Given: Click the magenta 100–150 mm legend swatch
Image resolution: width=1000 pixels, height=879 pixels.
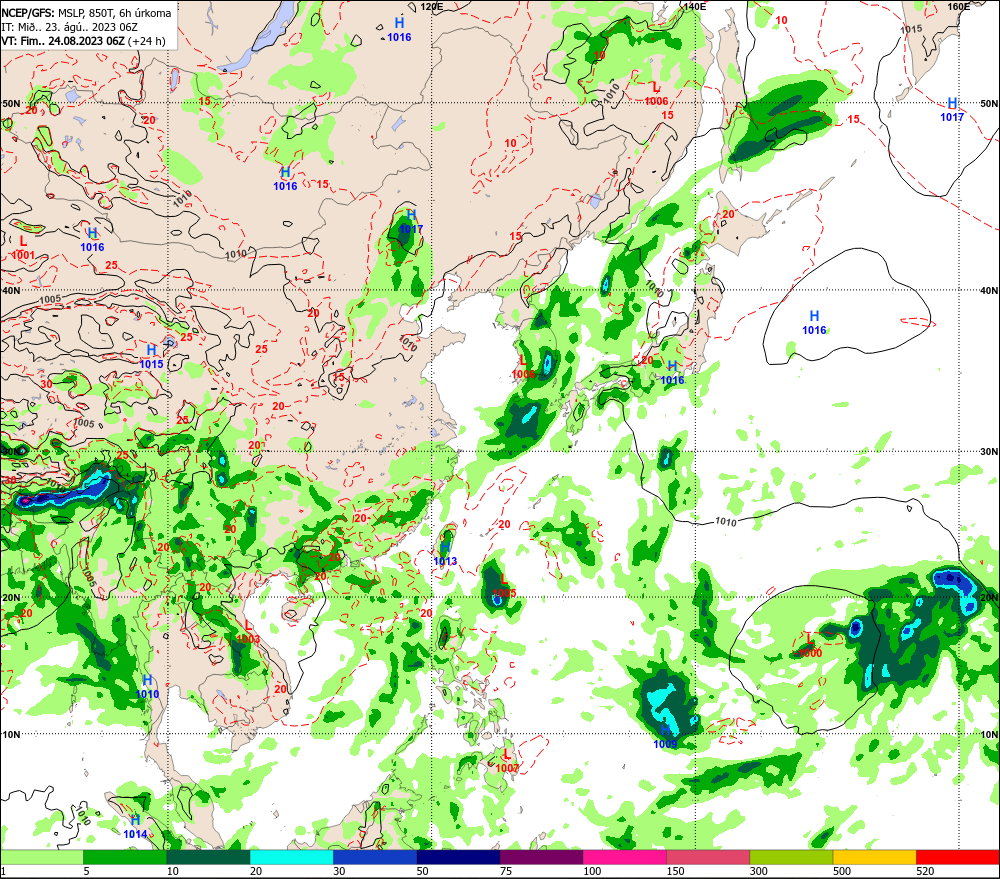Looking at the screenshot, I should [x=625, y=857].
